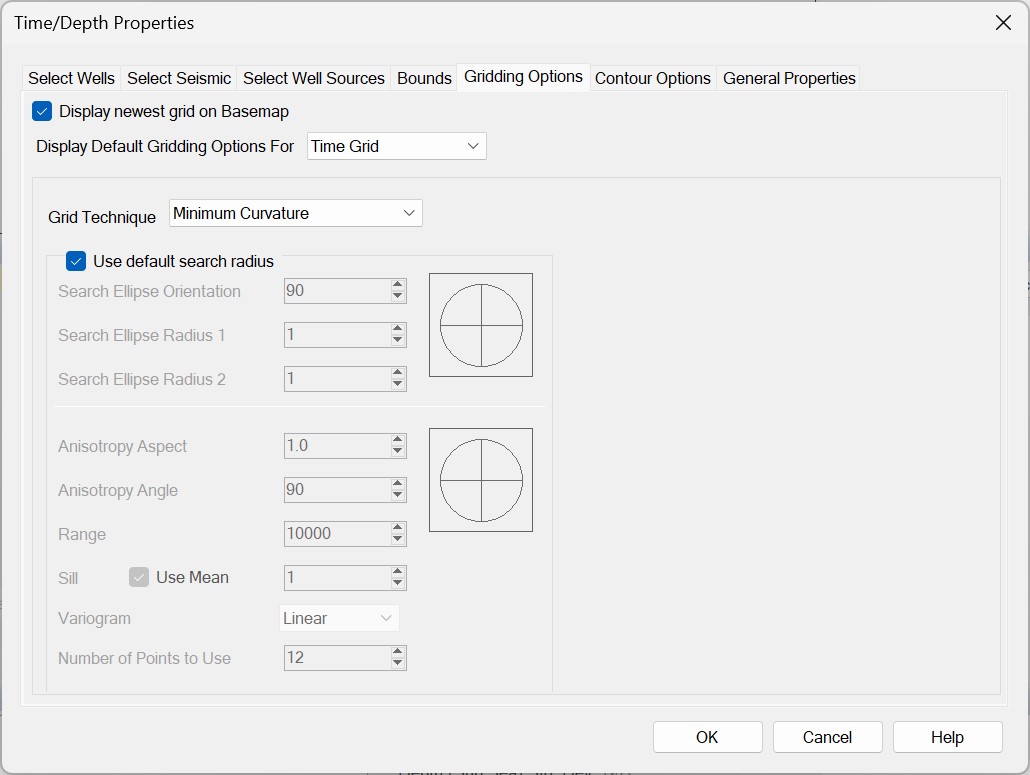Click the OK button
The height and width of the screenshot is (775, 1030).
[707, 737]
